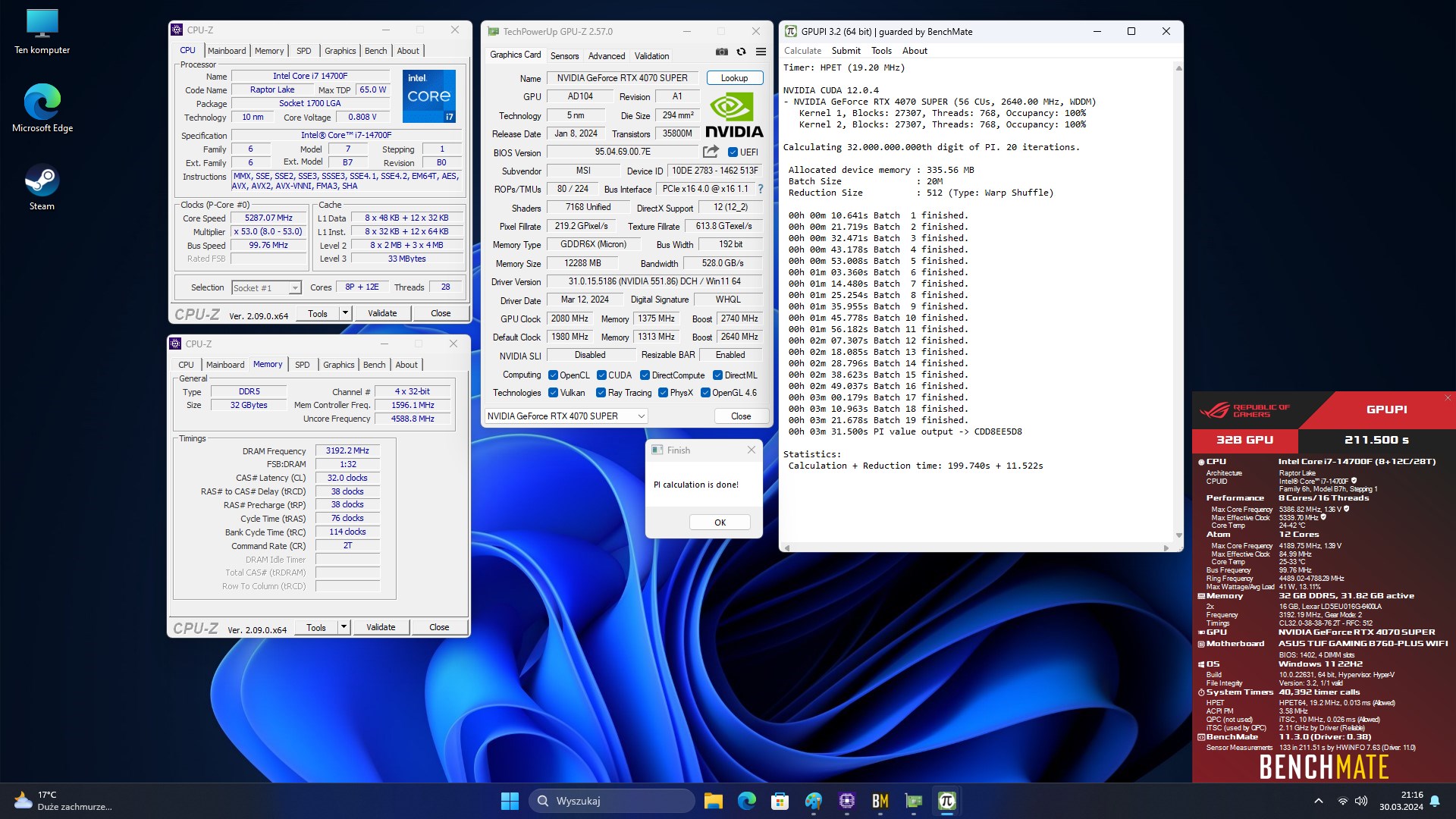
Task: Open Validation tab in GPU-Z
Action: coord(651,56)
